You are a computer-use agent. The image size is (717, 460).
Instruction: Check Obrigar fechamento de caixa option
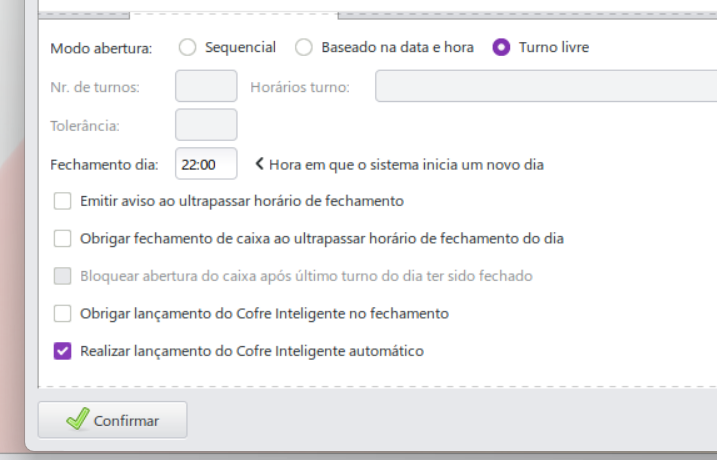pos(63,238)
